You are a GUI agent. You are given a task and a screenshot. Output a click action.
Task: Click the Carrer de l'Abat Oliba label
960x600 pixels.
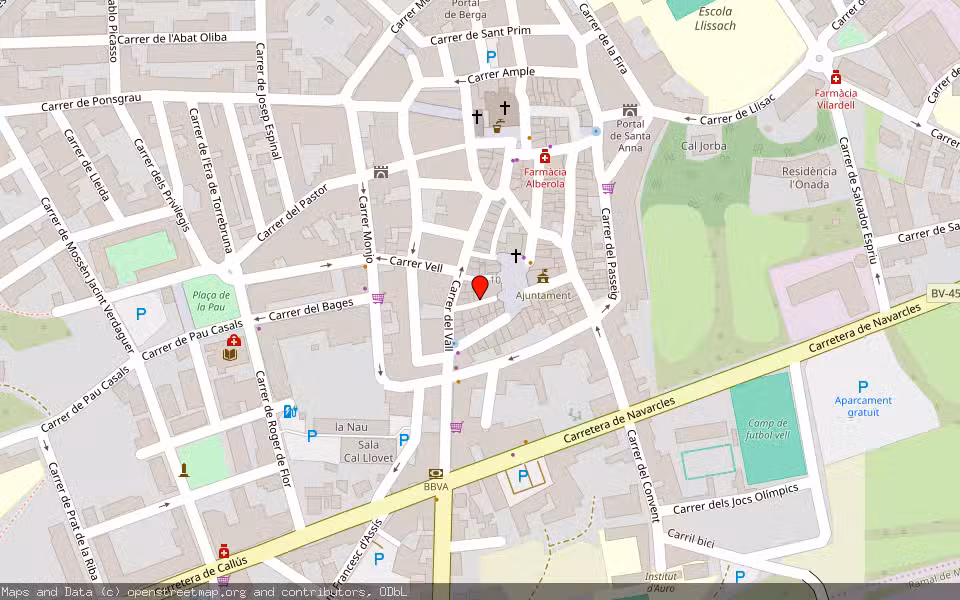pyautogui.click(x=172, y=39)
